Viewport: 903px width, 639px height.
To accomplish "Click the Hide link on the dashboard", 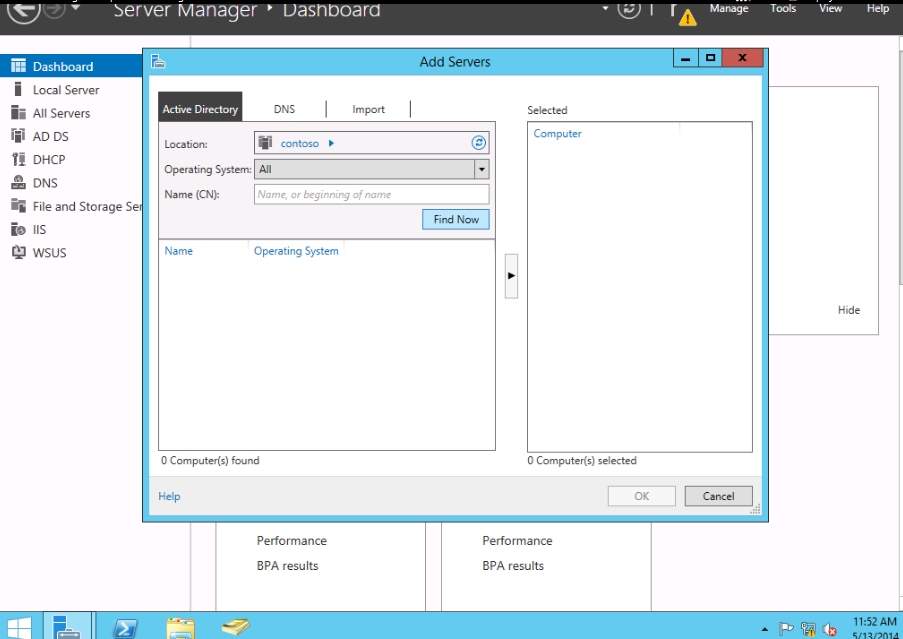I will click(x=849, y=310).
